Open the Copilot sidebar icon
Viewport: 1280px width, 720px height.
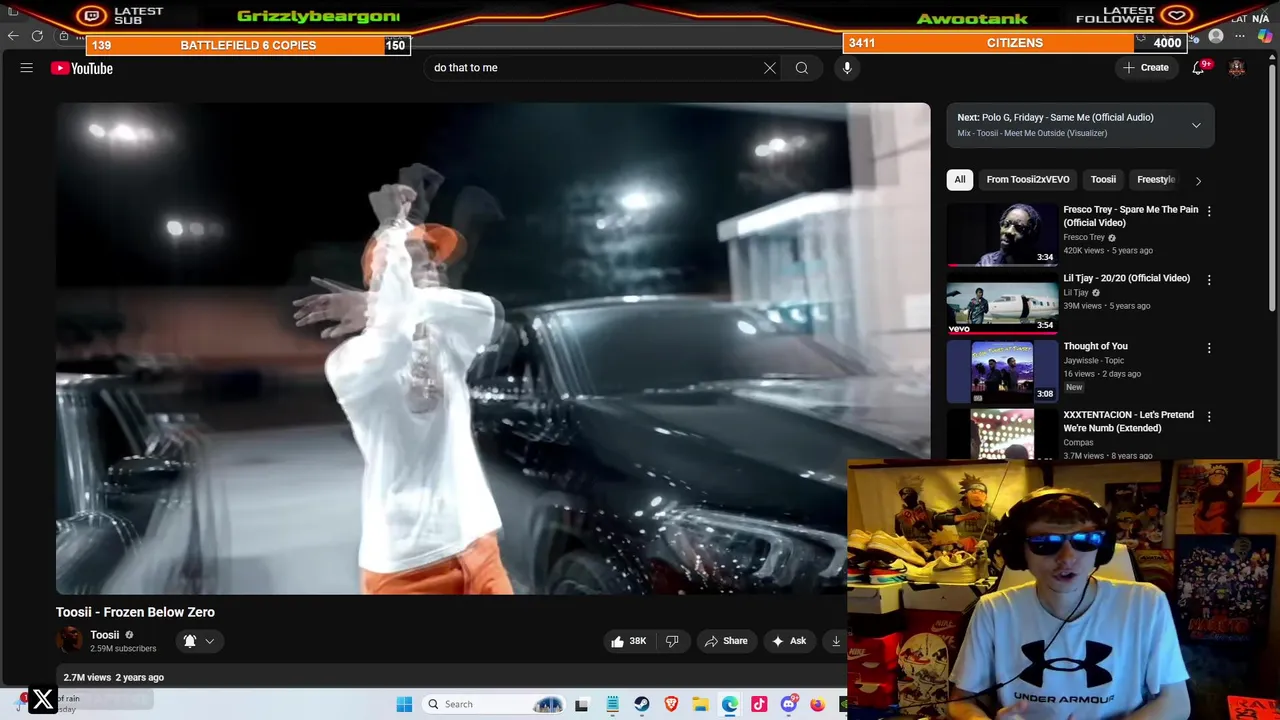pos(1265,36)
